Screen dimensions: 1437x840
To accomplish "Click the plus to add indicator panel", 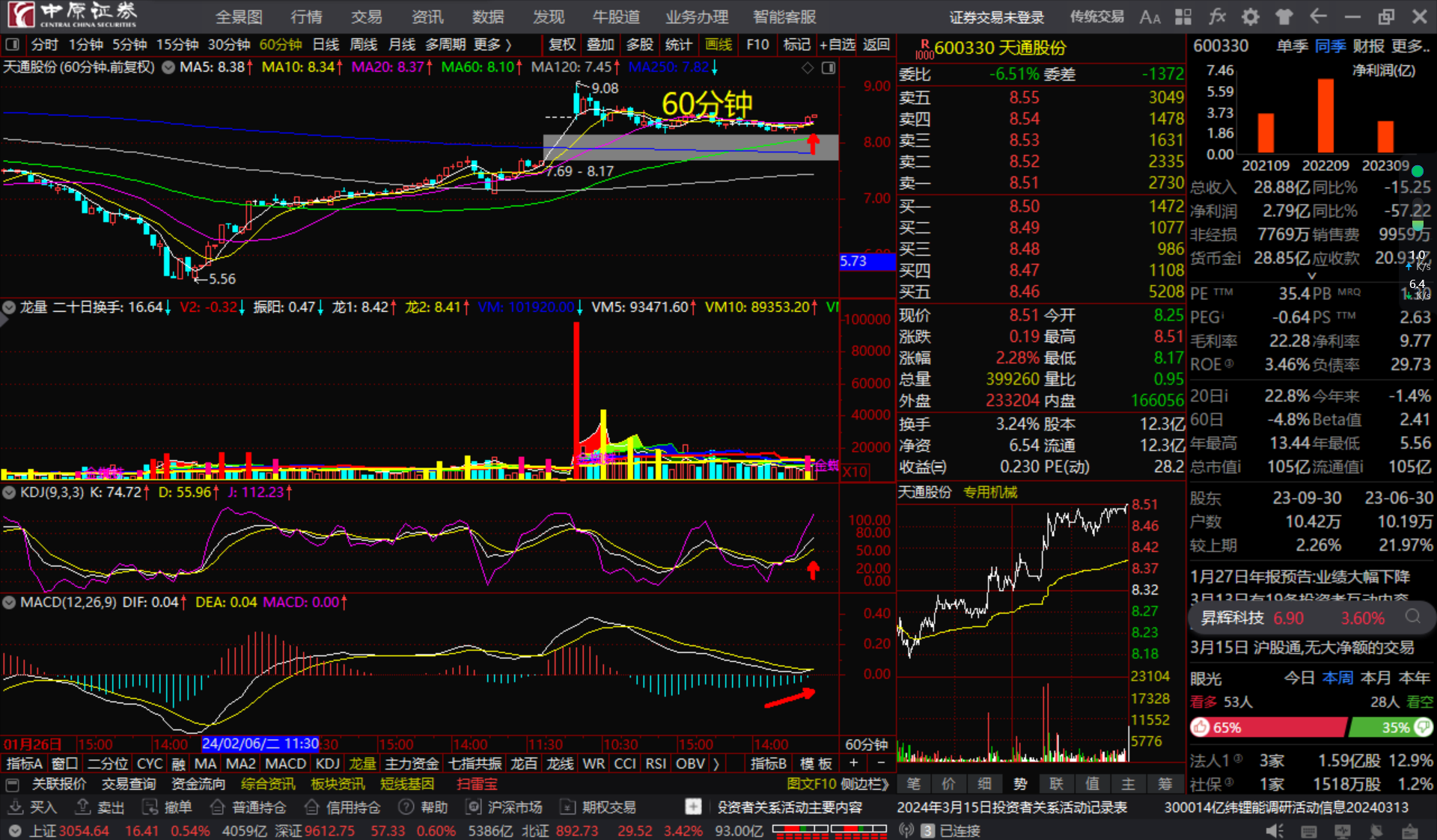I will [x=853, y=763].
